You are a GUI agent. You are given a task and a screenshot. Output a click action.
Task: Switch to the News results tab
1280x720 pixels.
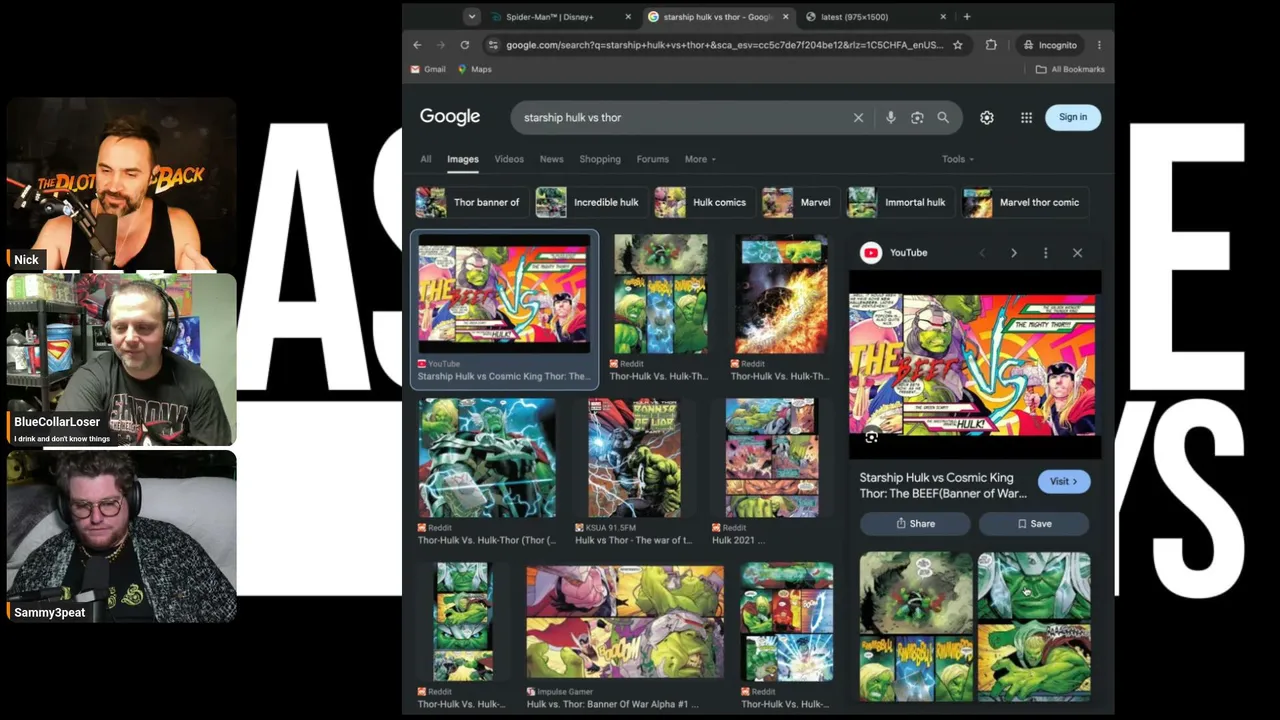(x=552, y=159)
